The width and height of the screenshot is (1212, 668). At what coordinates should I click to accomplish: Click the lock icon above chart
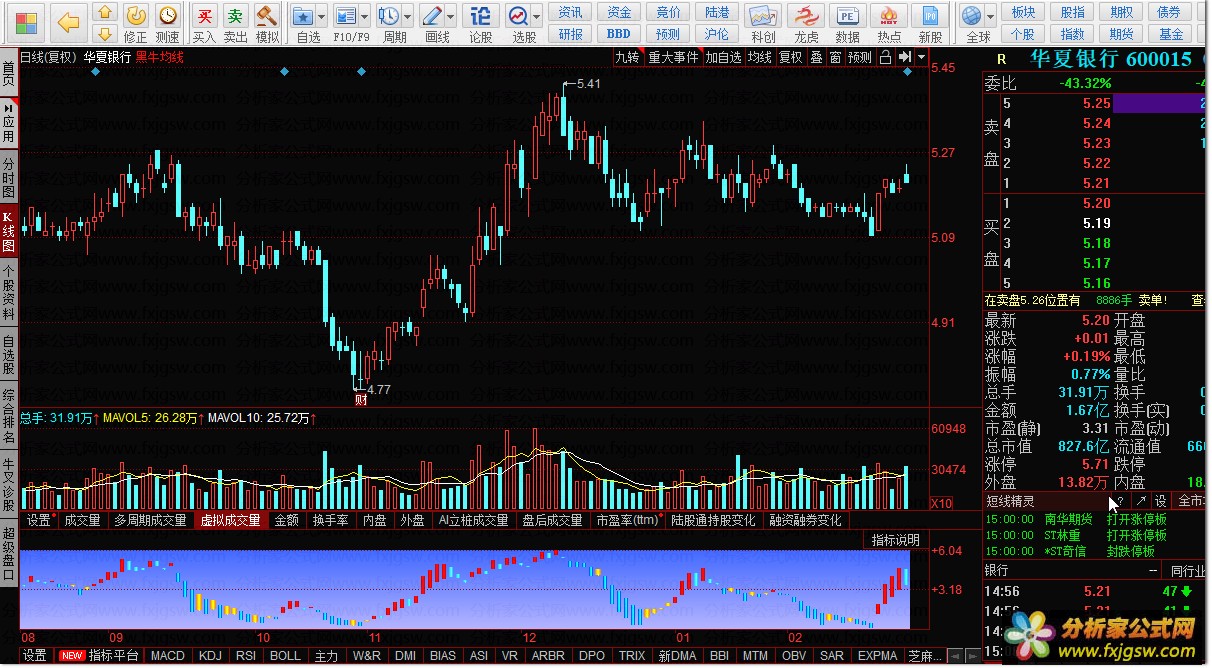point(885,57)
